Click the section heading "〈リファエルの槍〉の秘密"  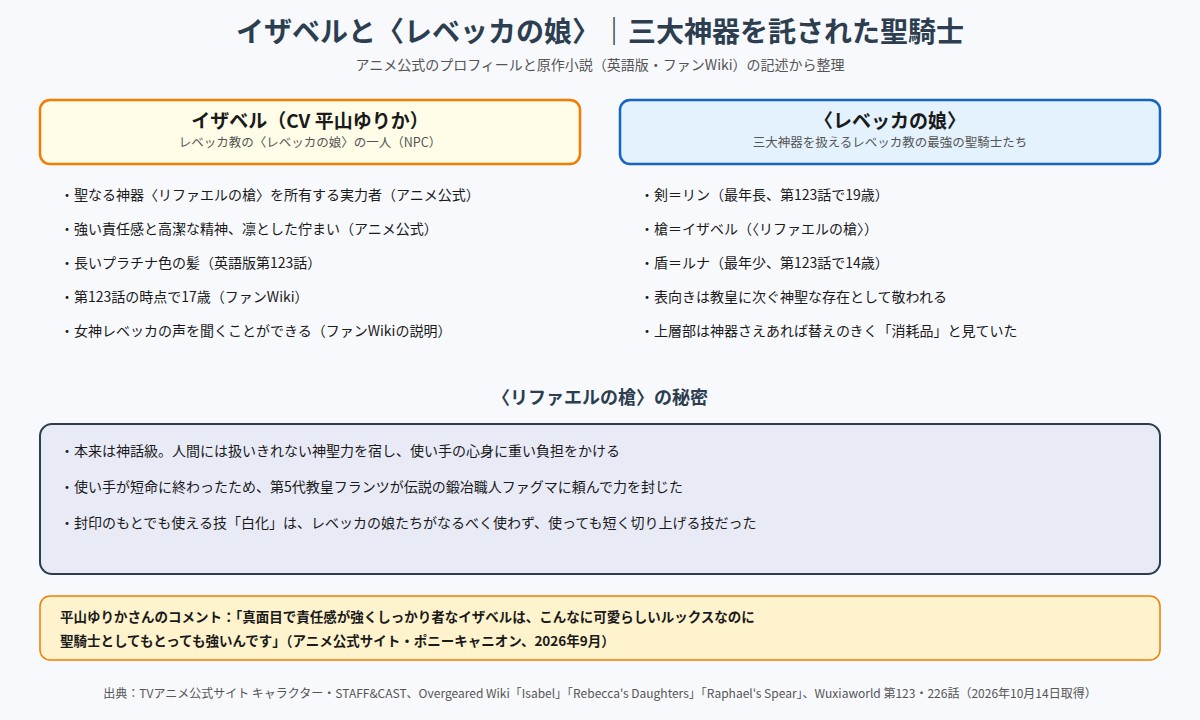pos(600,397)
